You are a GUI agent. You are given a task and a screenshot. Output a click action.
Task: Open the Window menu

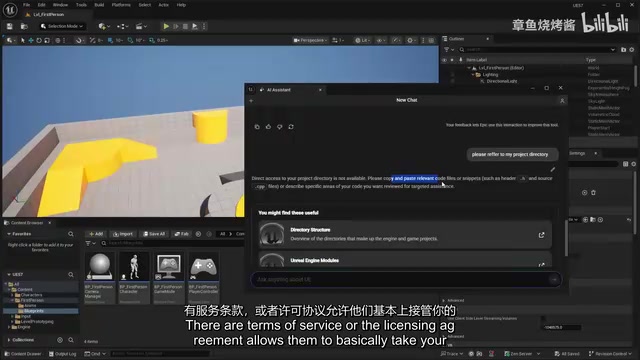(60, 5)
